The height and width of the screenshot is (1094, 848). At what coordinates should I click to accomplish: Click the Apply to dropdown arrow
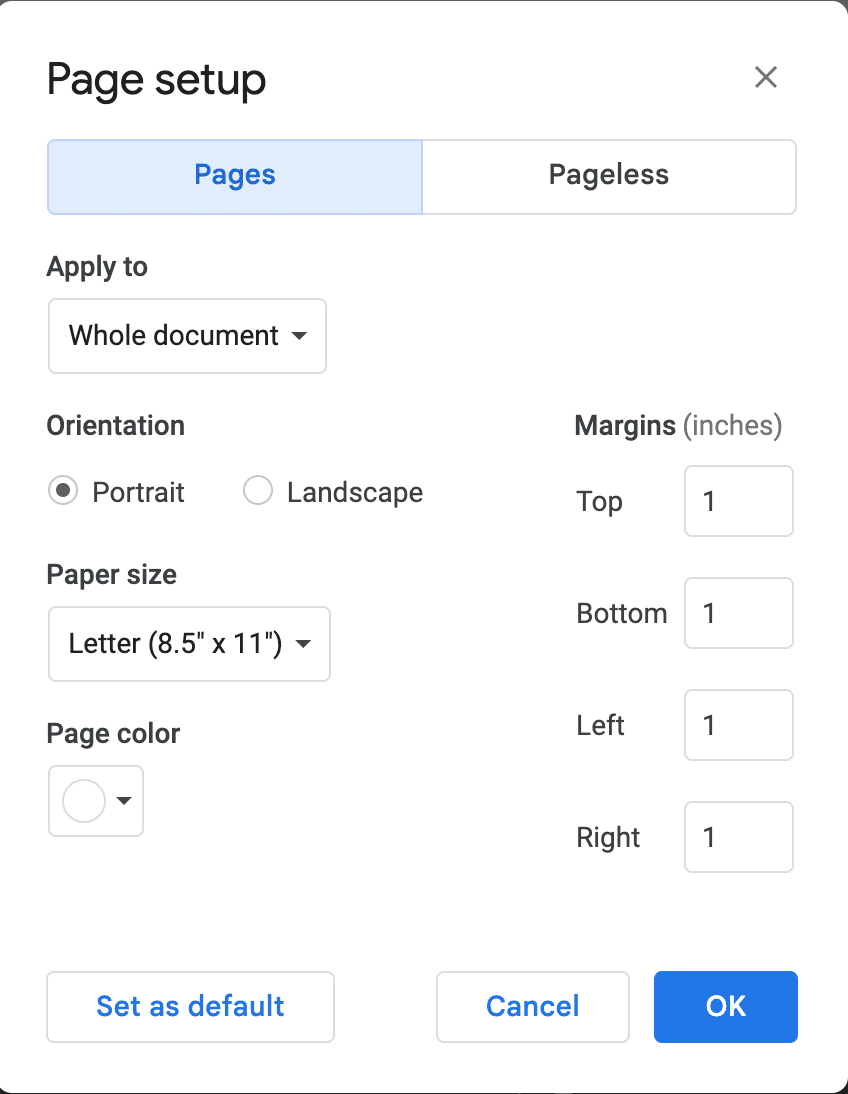point(299,336)
